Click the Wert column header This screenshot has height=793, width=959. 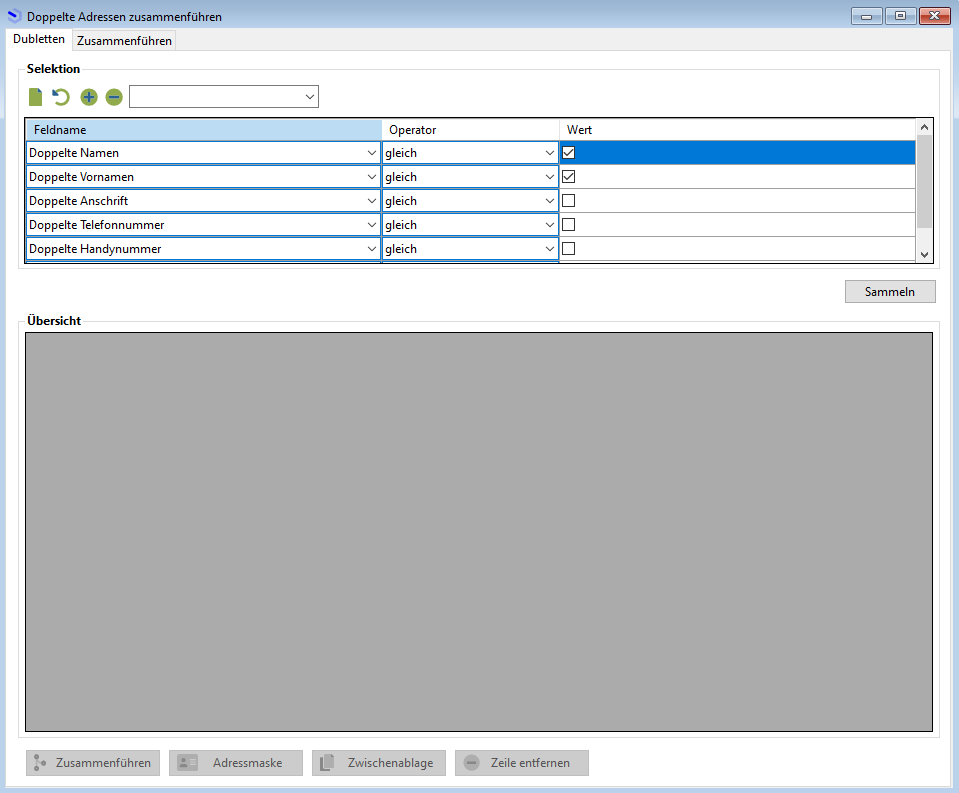point(738,130)
